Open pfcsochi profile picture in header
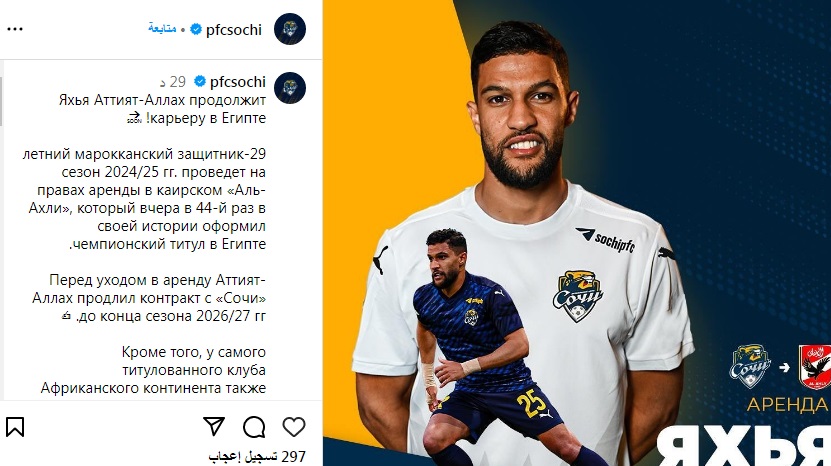The height and width of the screenshot is (466, 831). point(290,29)
